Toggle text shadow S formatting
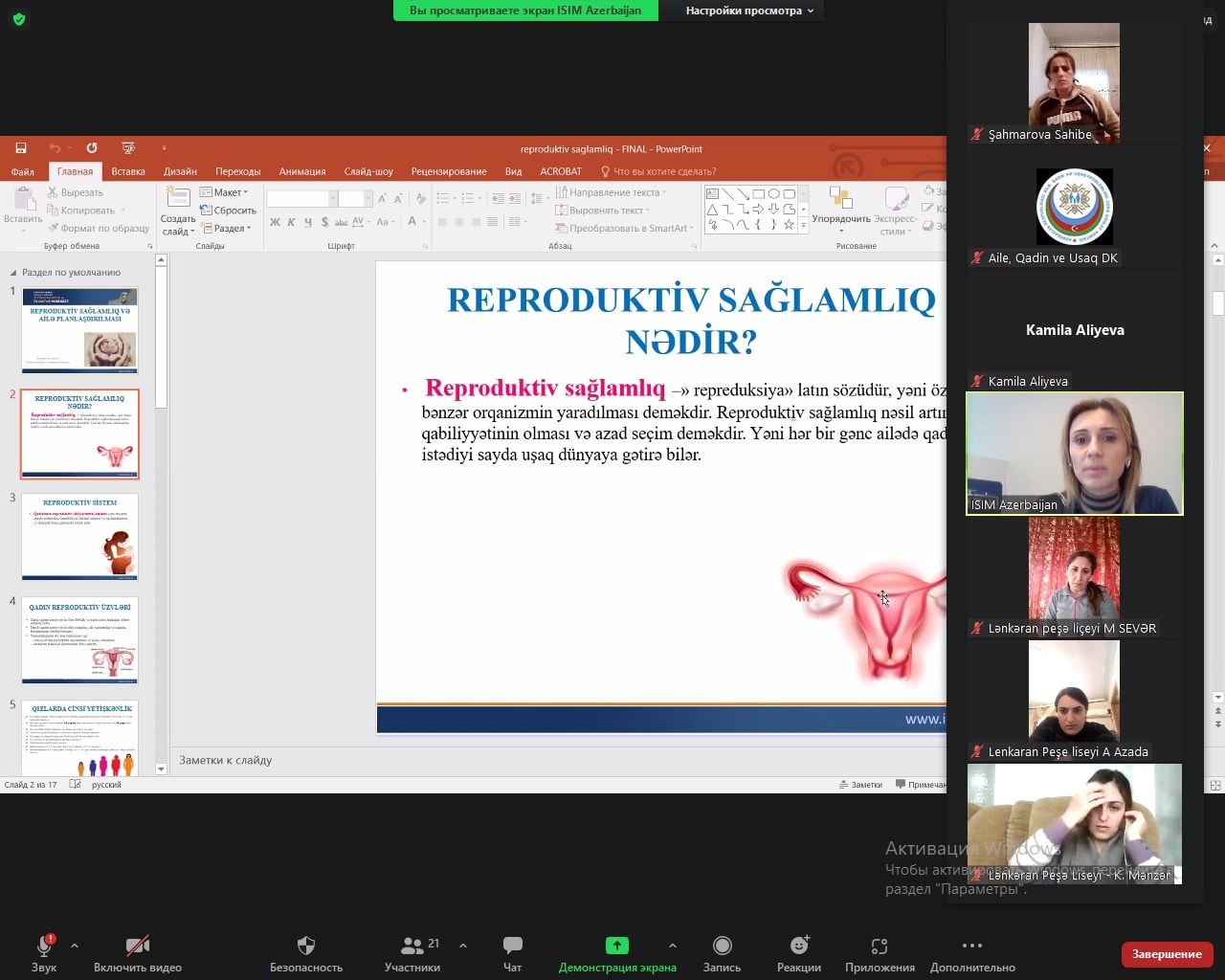This screenshot has height=980, width=1225. [325, 222]
